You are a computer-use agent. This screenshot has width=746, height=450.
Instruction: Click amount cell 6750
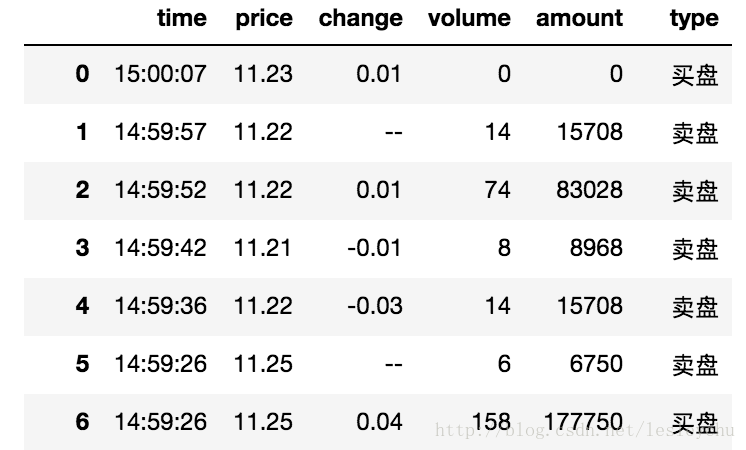point(596,364)
